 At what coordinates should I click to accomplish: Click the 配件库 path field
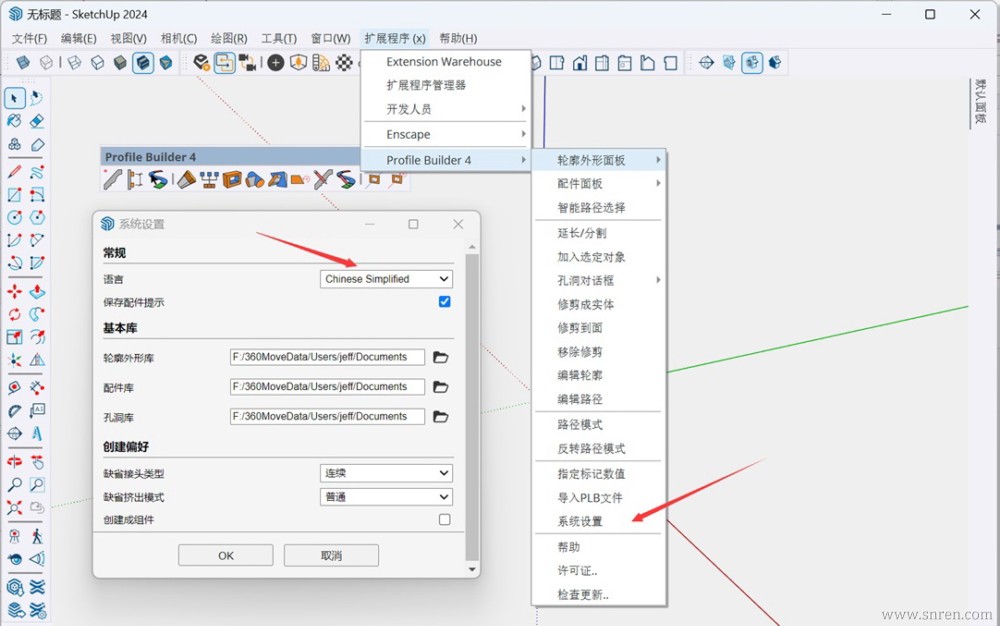(x=327, y=387)
